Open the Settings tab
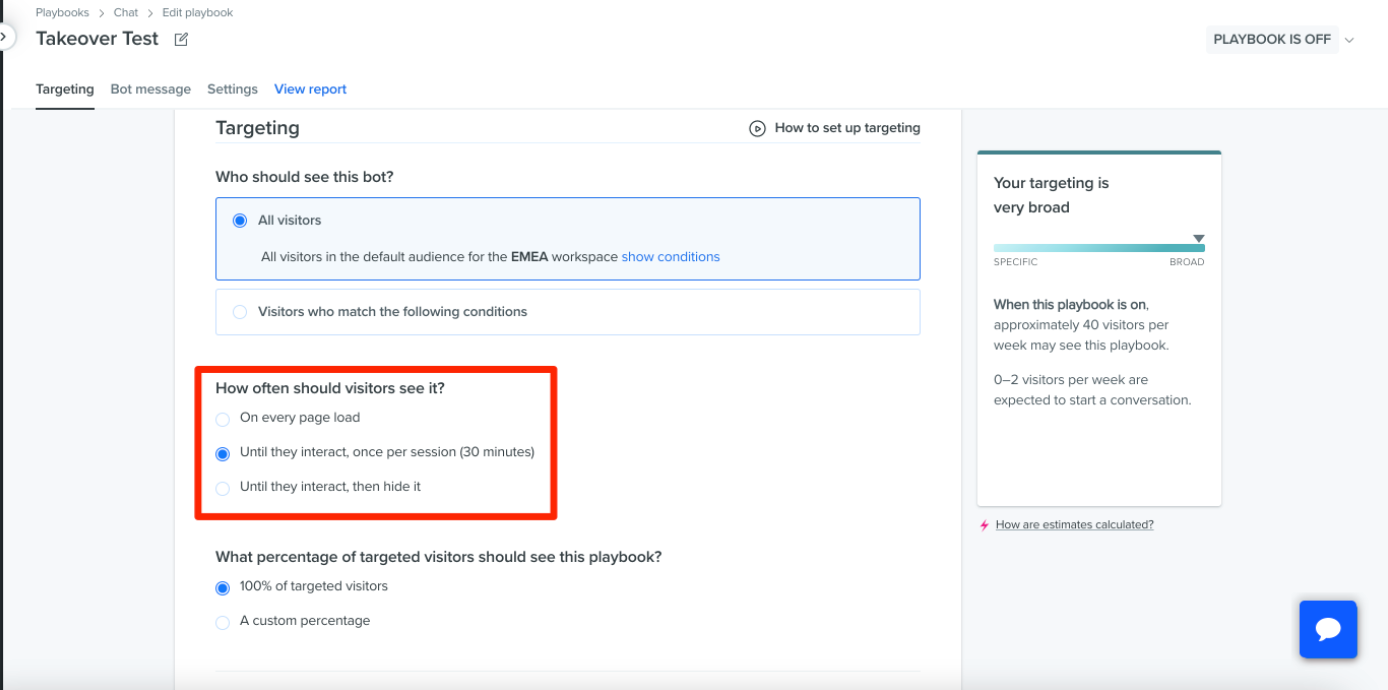Screen dimensions: 1388x690 pyautogui.click(x=232, y=89)
